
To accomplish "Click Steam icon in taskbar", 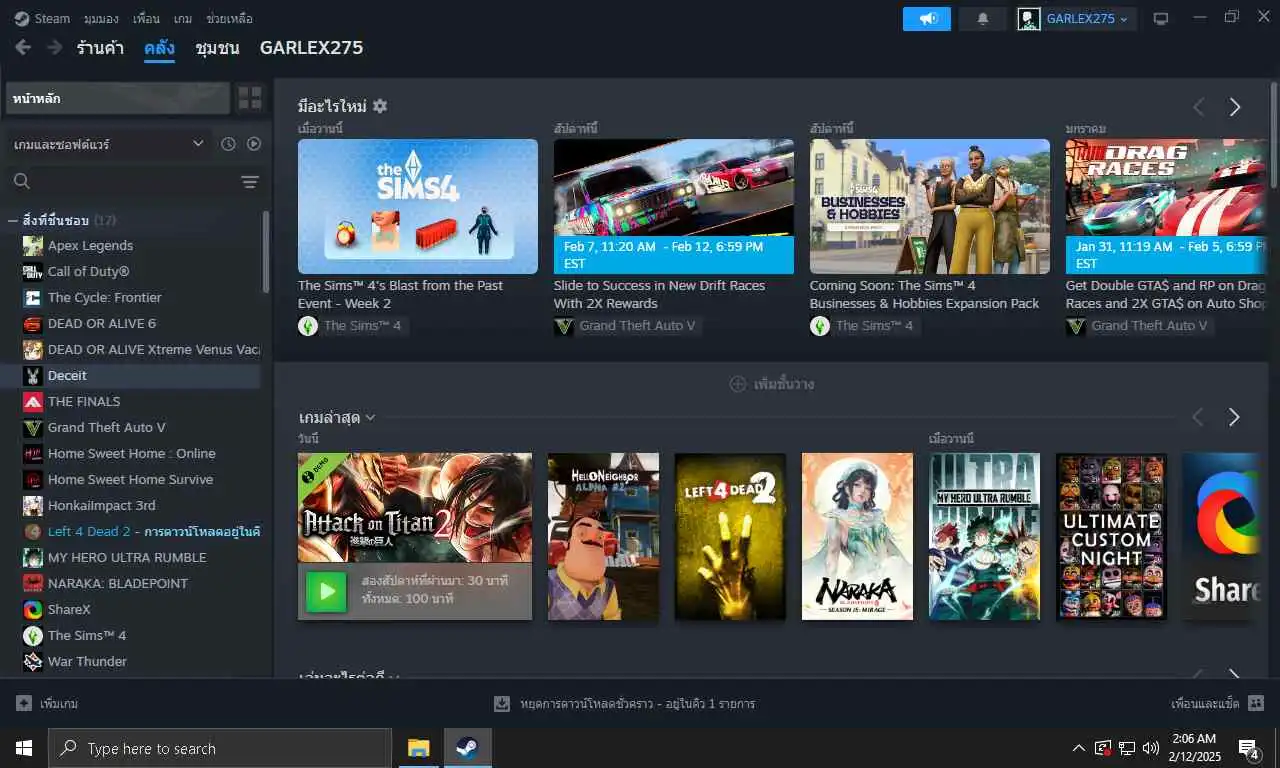I will point(467,748).
